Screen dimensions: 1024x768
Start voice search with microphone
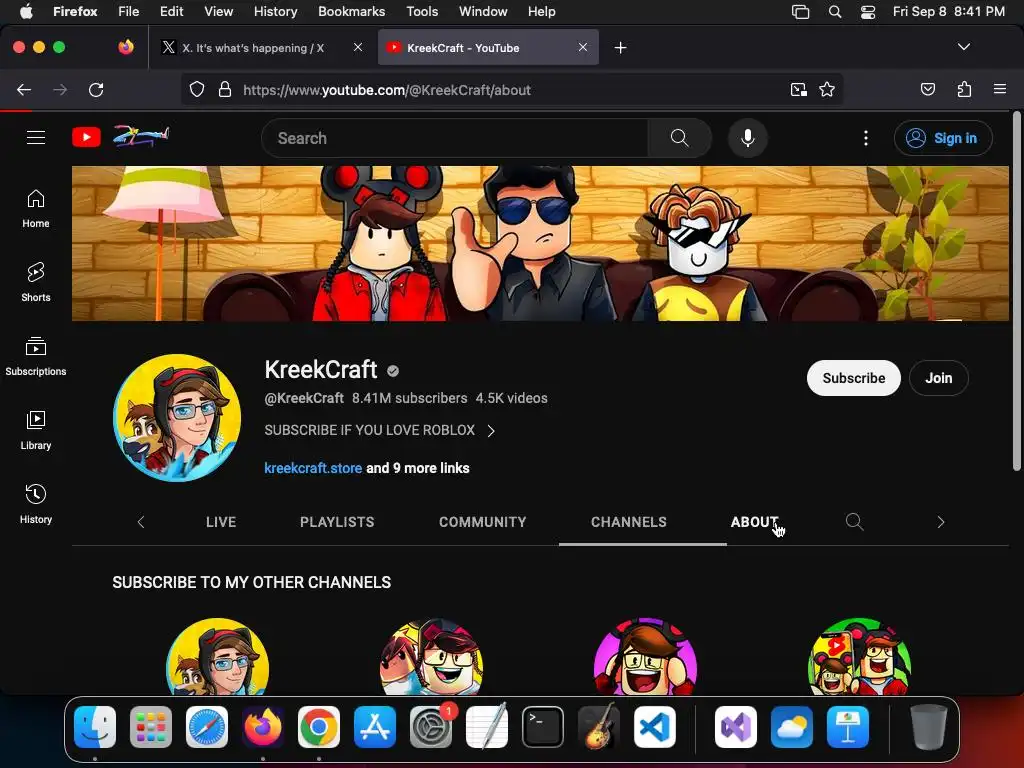pyautogui.click(x=748, y=138)
